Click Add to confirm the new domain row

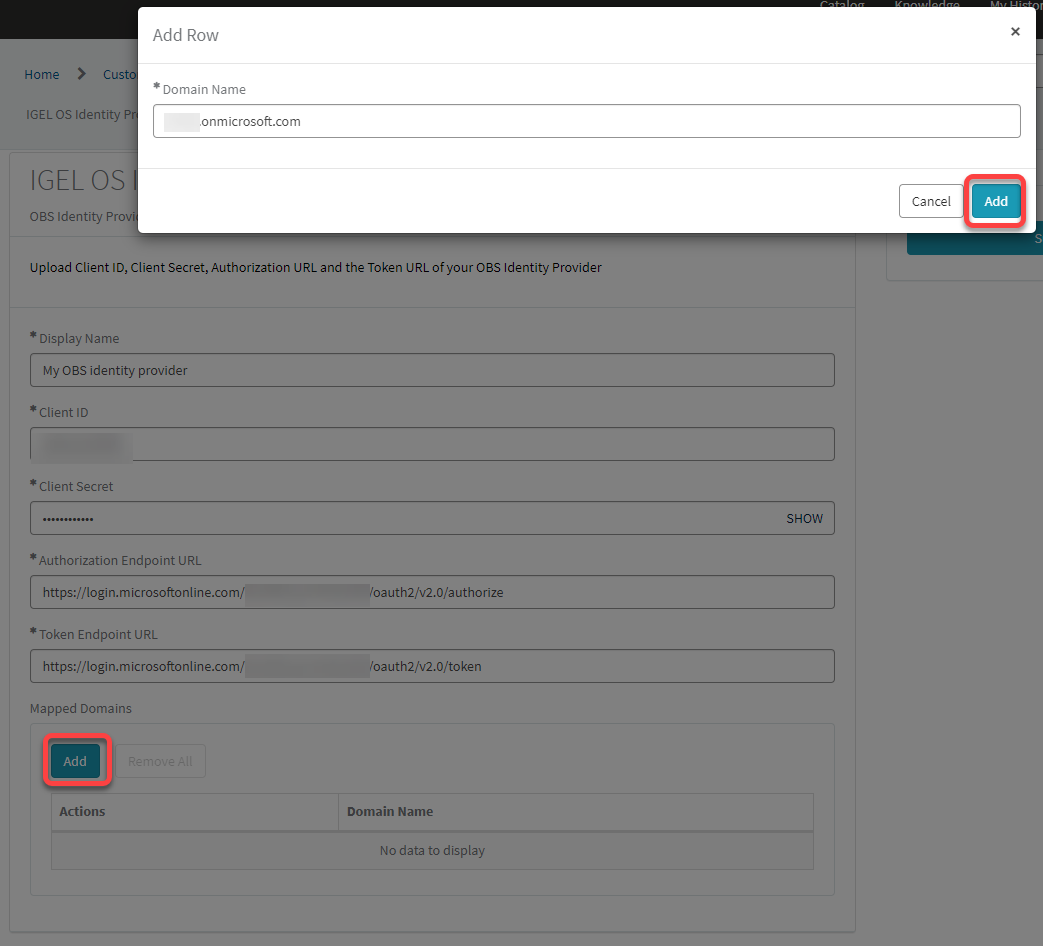tap(995, 201)
